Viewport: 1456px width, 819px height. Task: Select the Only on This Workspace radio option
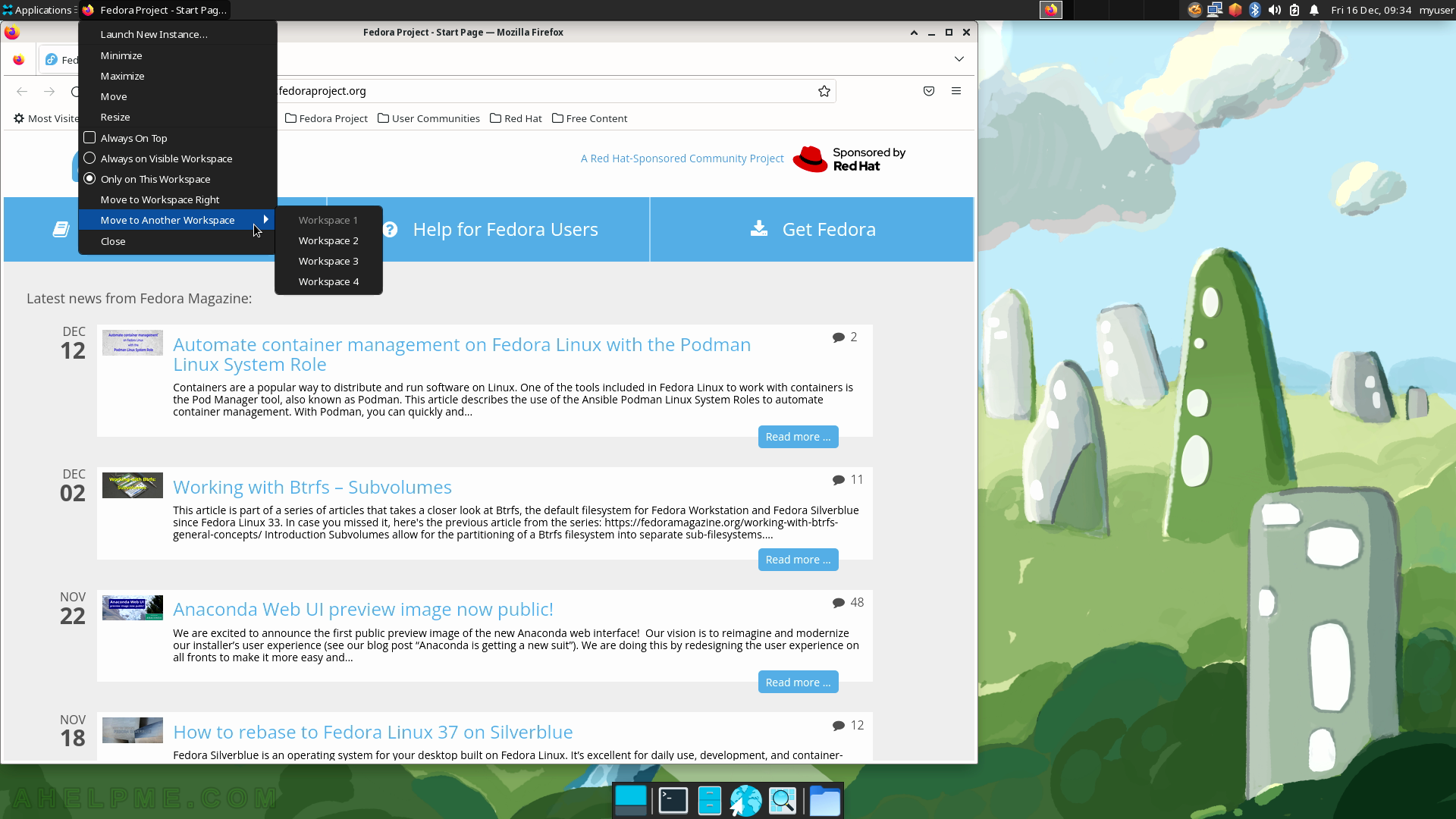(89, 179)
